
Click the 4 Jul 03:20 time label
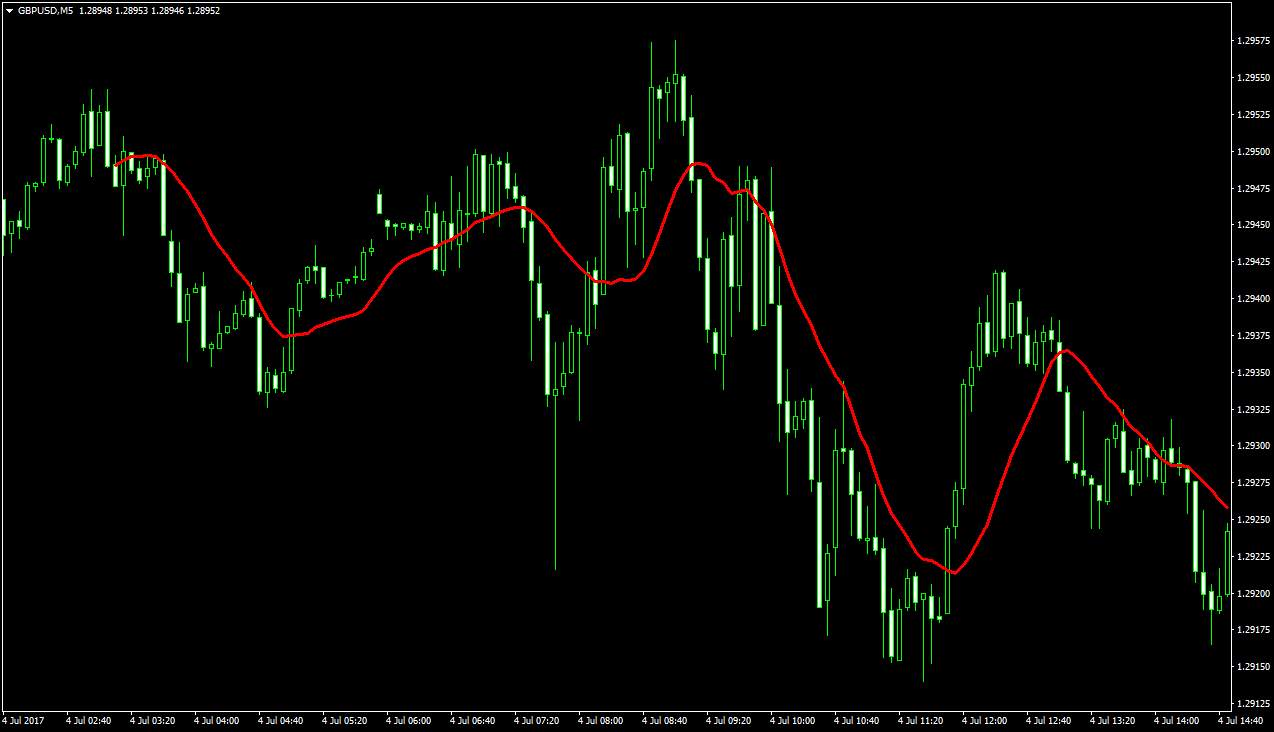point(153,720)
